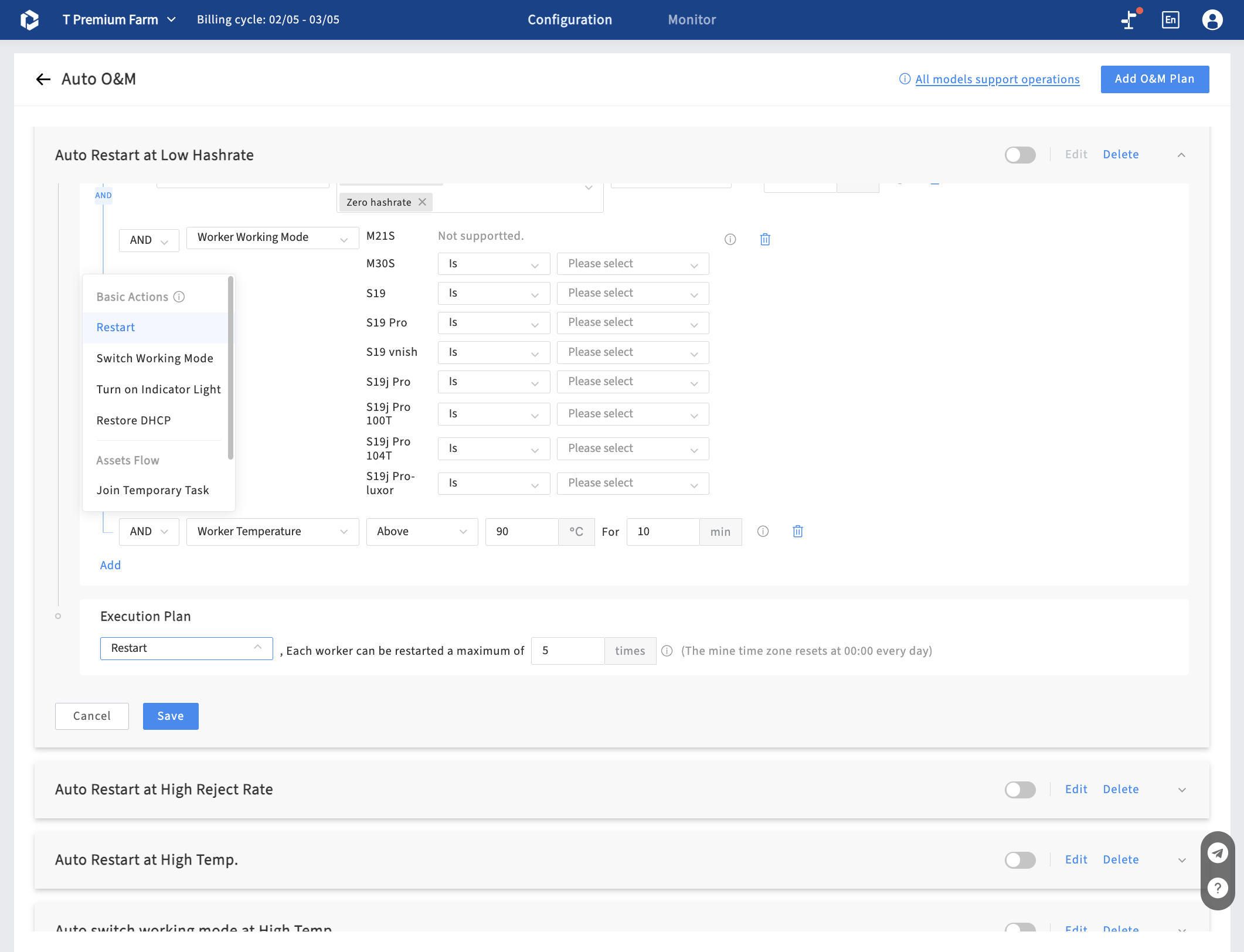Select Turn on Indicator Light action
This screenshot has height=952, width=1244.
point(155,389)
